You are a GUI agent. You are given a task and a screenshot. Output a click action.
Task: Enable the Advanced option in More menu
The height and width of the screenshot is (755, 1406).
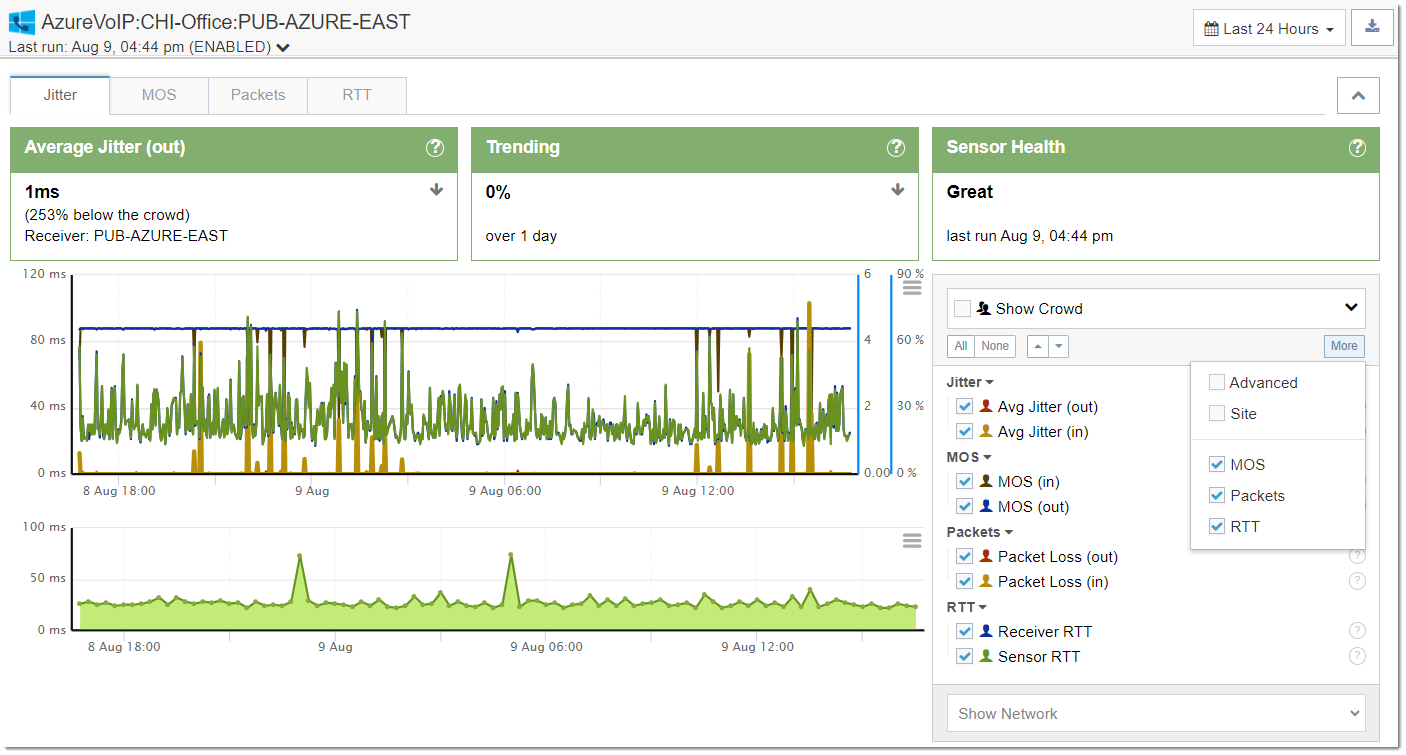(1217, 382)
